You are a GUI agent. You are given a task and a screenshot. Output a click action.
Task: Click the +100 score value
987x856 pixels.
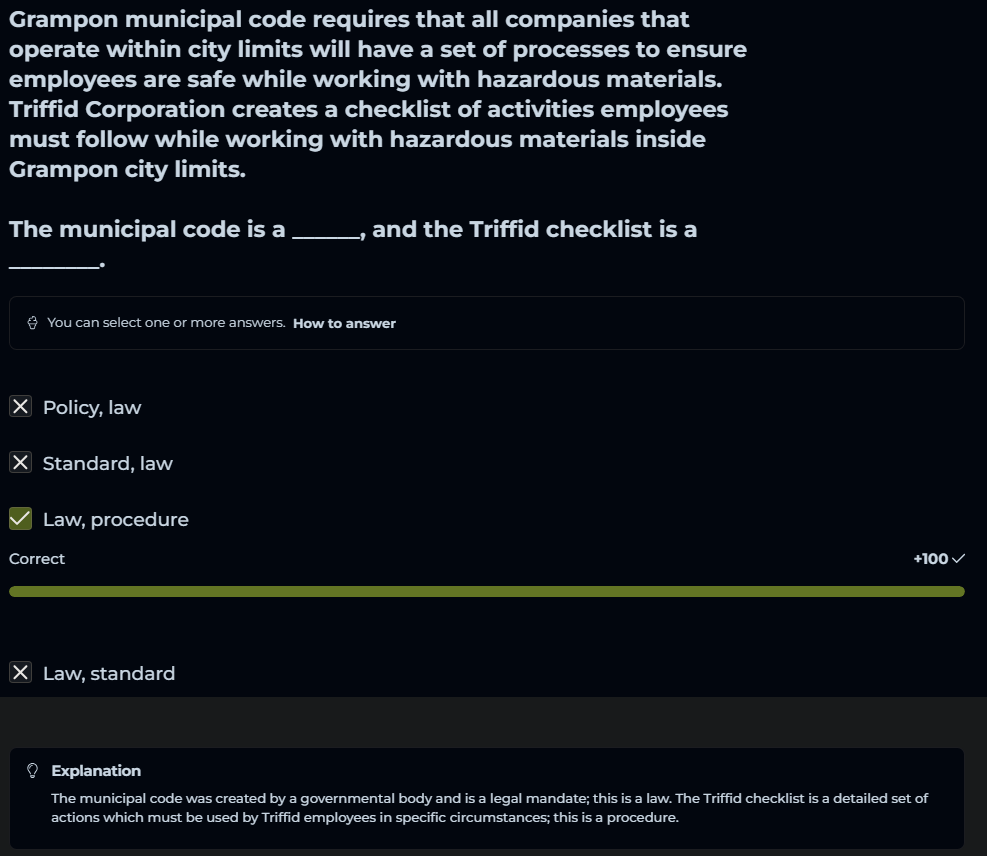930,559
